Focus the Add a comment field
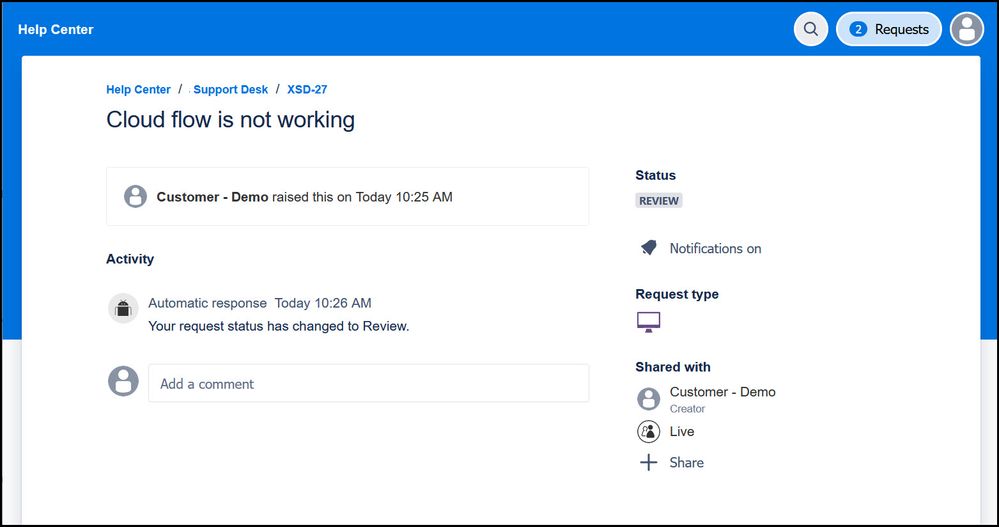Screen dimensions: 999x527 [x=368, y=383]
